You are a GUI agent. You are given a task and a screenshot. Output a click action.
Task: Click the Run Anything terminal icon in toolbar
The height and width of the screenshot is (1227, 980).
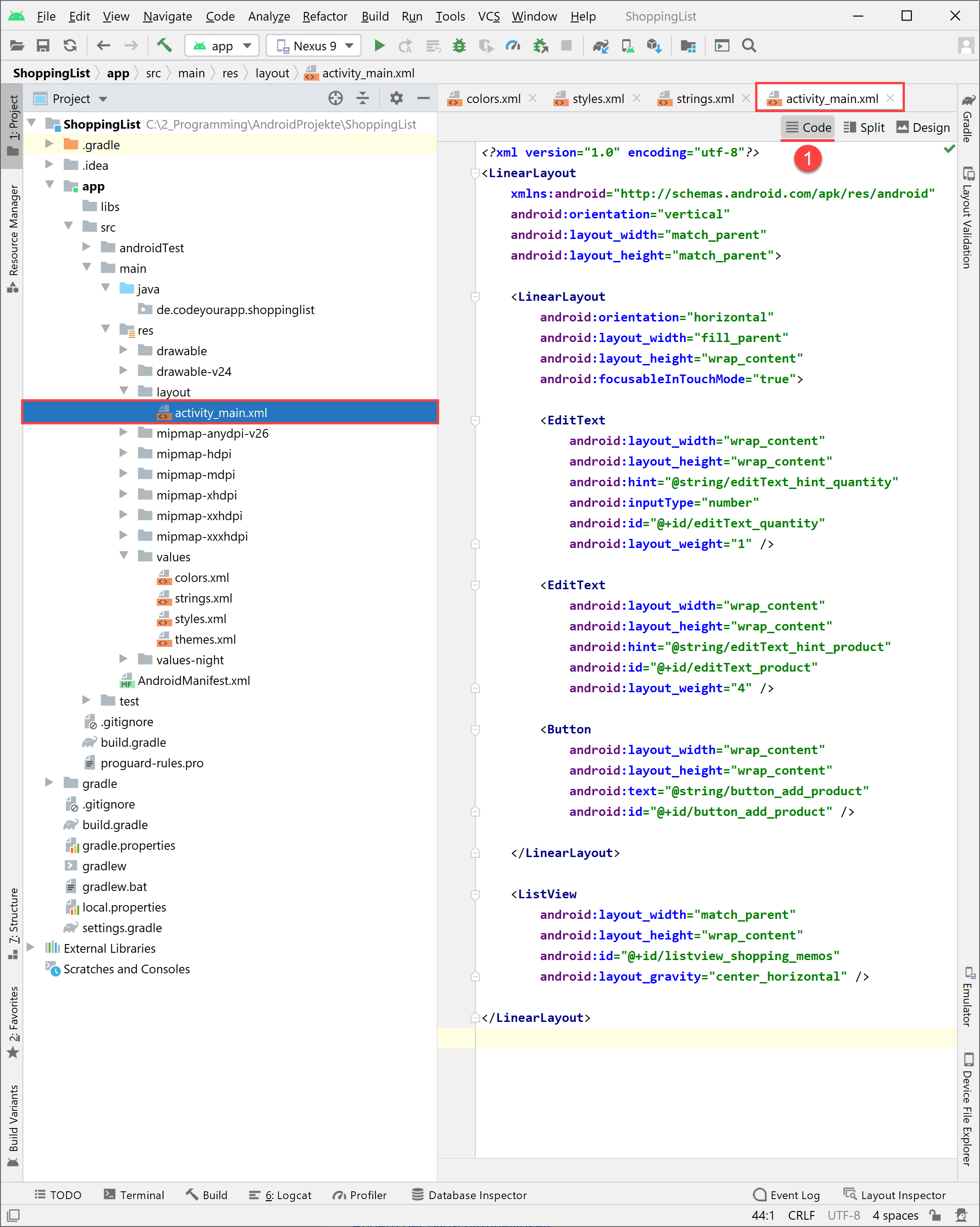[x=722, y=45]
